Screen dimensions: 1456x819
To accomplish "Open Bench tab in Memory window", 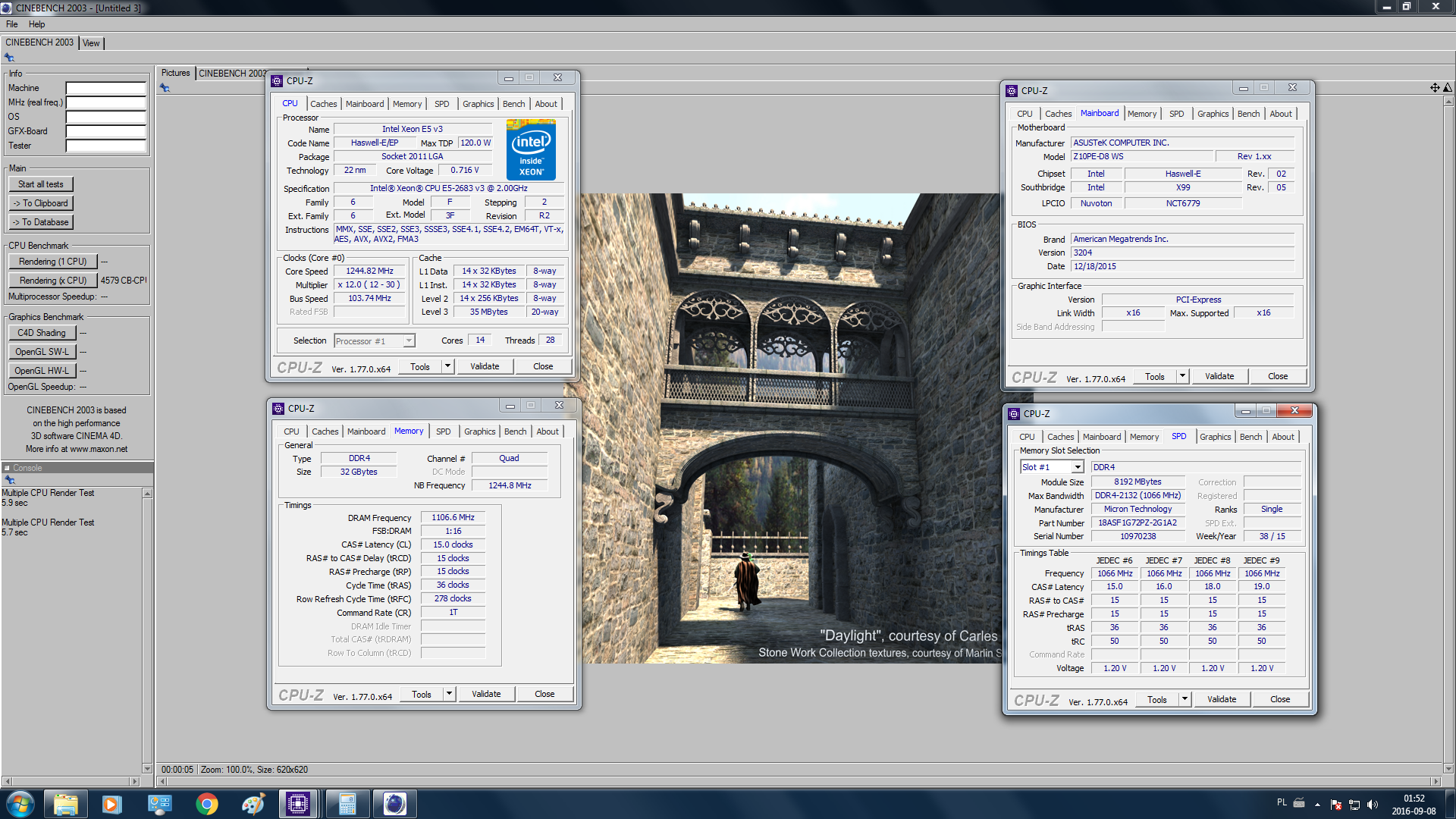I will tap(515, 431).
